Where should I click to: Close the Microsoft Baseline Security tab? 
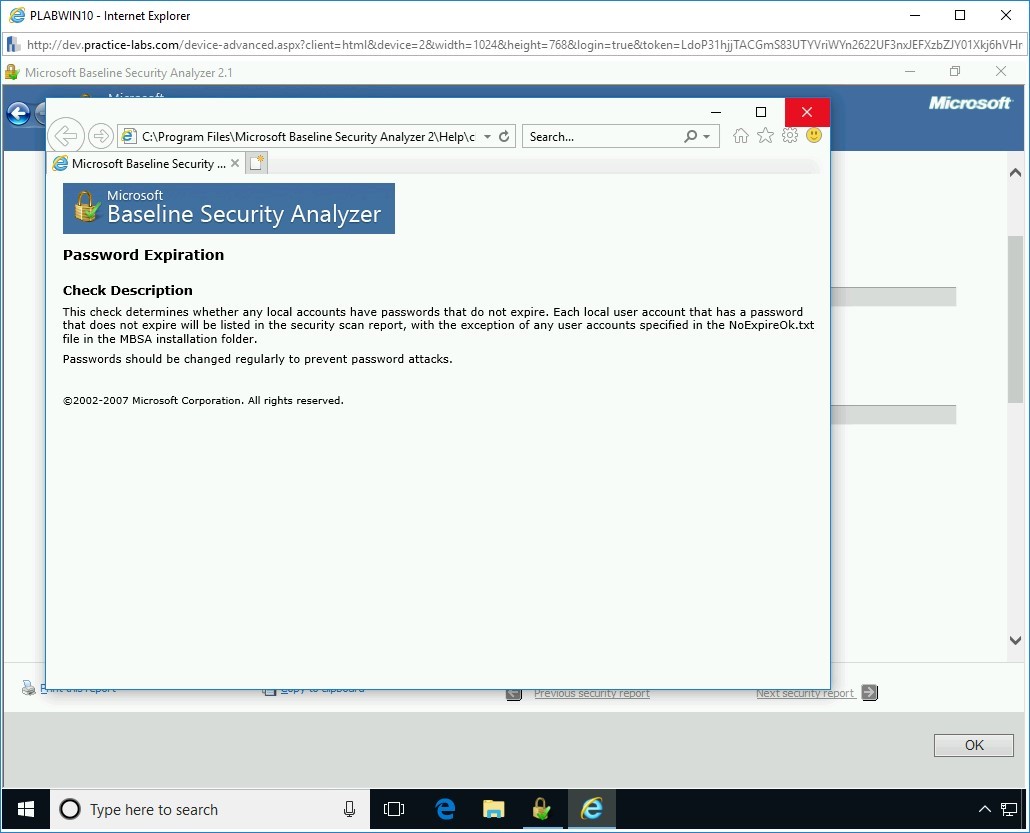[235, 163]
